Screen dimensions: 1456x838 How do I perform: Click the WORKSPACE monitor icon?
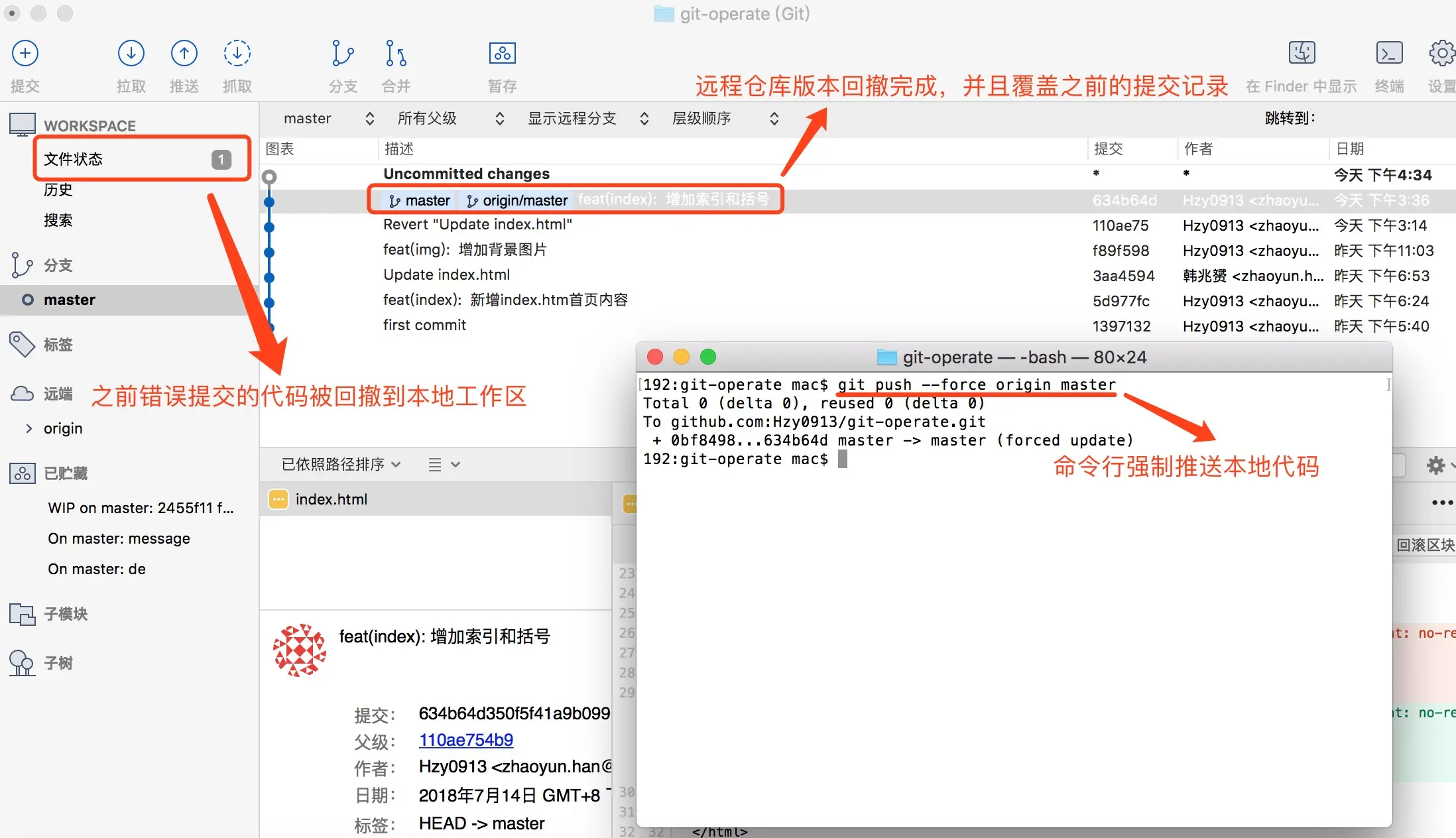[23, 125]
